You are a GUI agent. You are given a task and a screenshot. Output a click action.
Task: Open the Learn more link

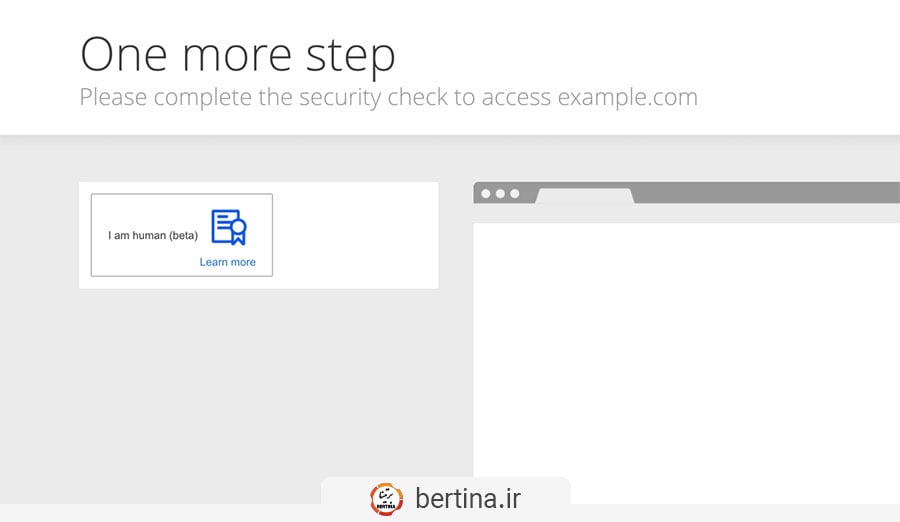pos(227,262)
